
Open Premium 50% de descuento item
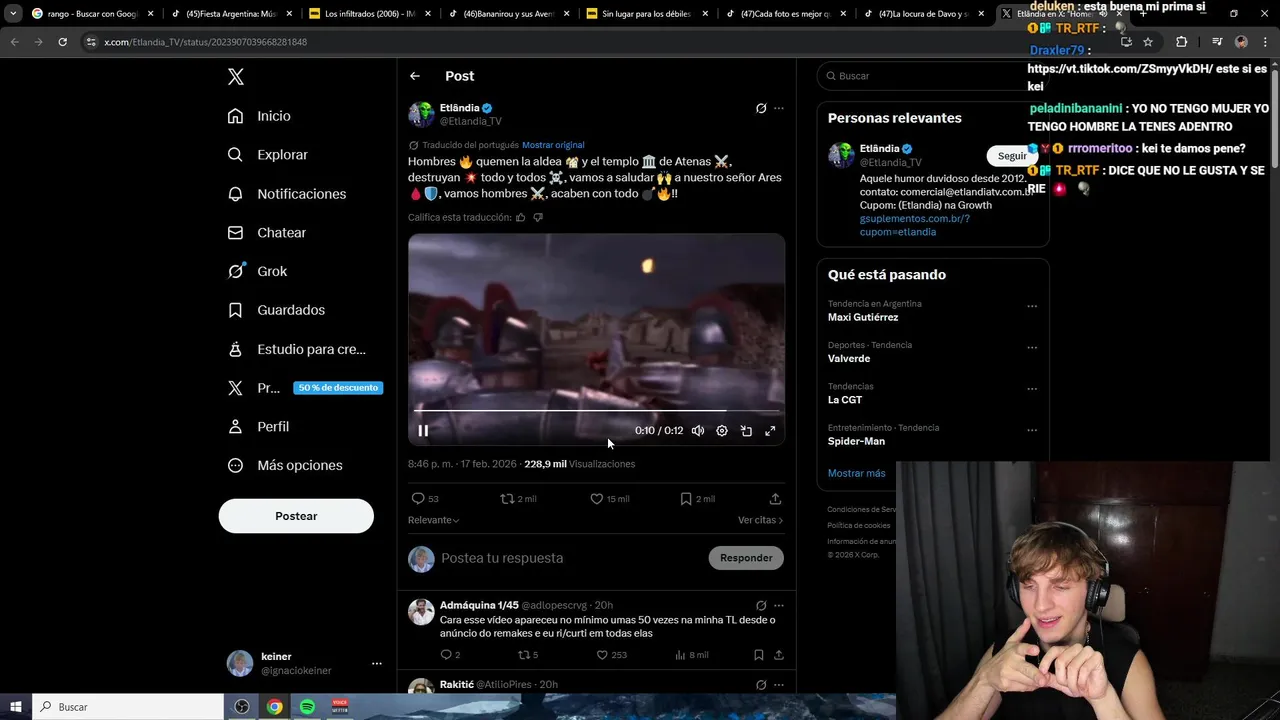coord(304,388)
